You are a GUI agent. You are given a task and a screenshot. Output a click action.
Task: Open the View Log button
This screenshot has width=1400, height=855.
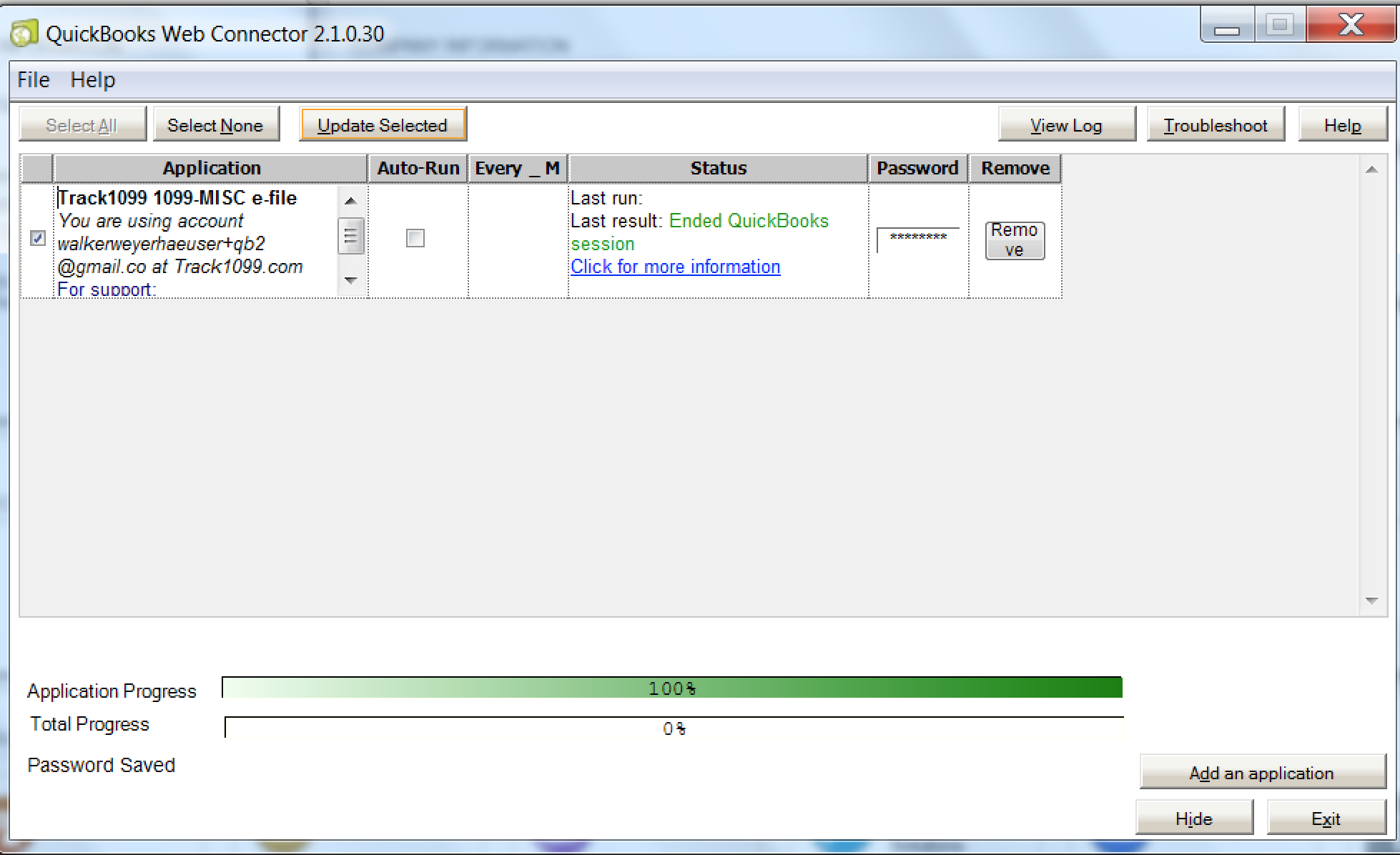coord(1066,125)
